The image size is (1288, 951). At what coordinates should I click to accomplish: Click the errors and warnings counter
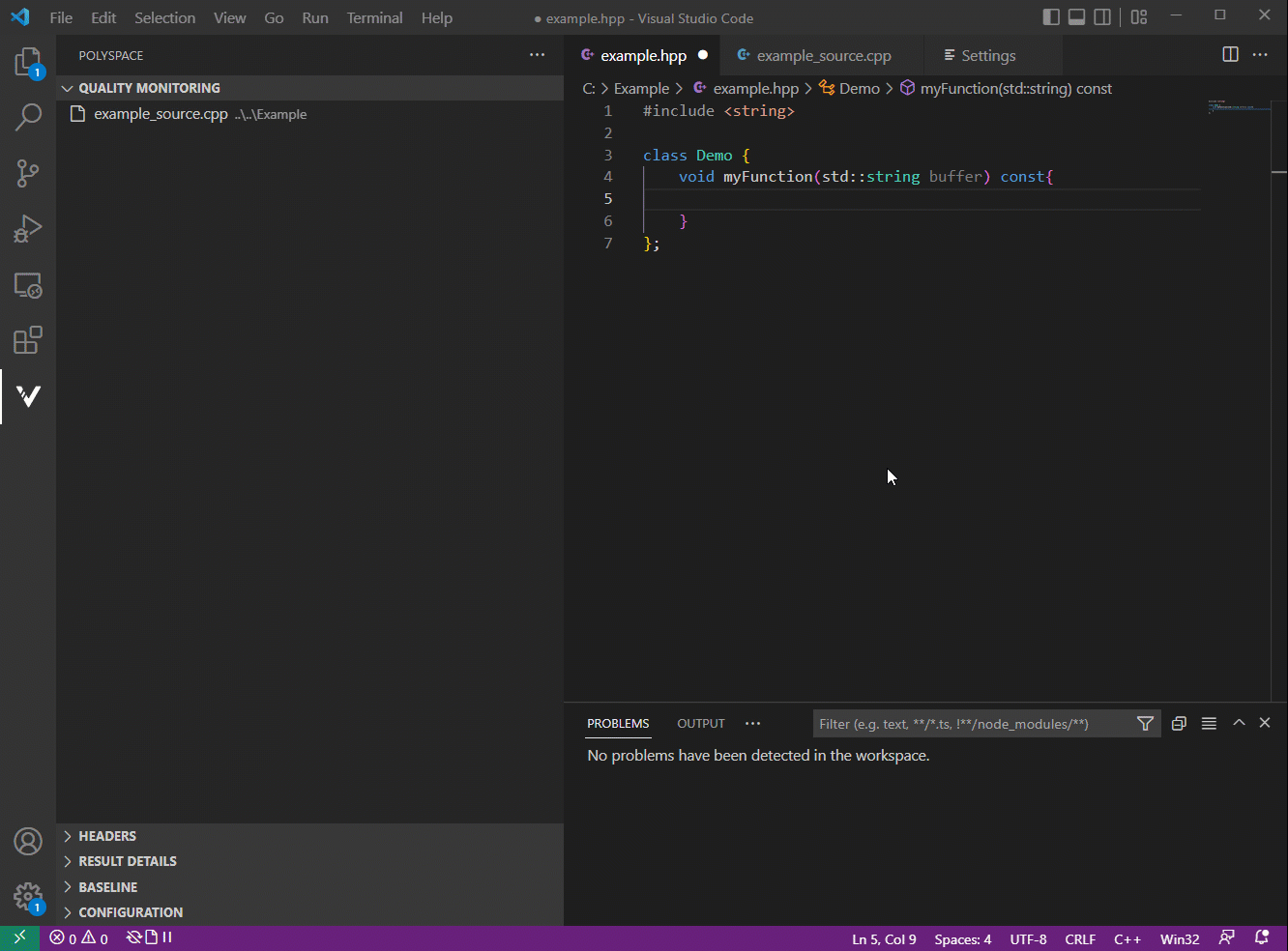coord(77,937)
